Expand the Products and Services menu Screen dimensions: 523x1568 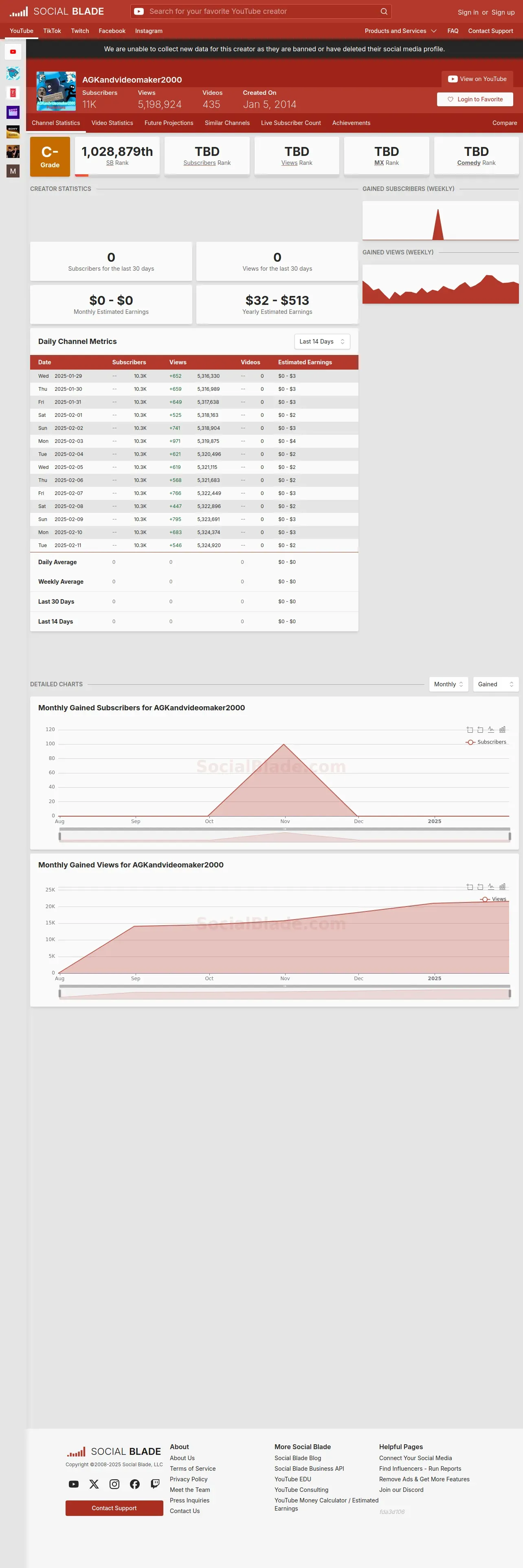tap(401, 31)
